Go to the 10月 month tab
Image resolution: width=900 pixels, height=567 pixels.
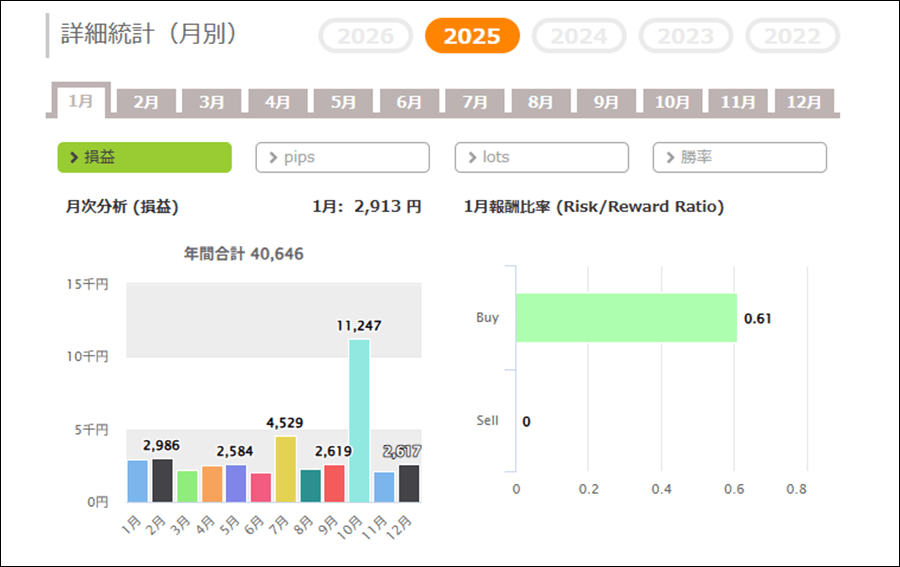tap(672, 102)
